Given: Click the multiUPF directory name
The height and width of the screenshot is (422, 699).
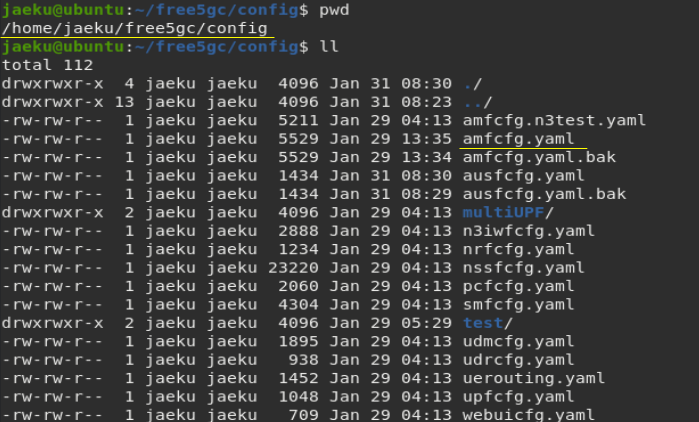Looking at the screenshot, I should pyautogui.click(x=503, y=213).
